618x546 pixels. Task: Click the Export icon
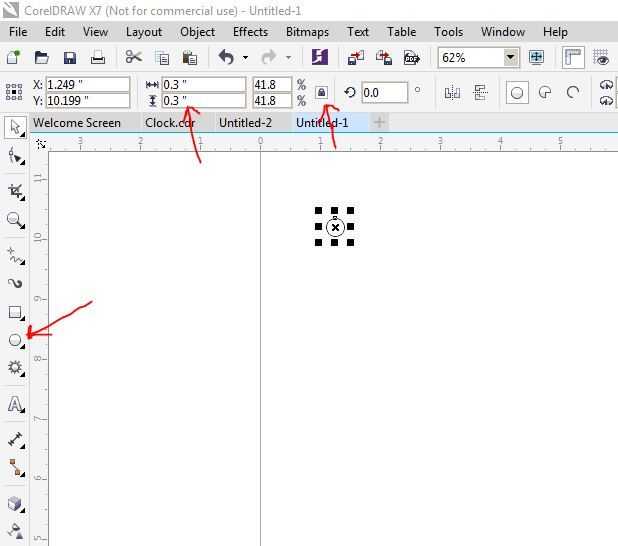coord(384,58)
